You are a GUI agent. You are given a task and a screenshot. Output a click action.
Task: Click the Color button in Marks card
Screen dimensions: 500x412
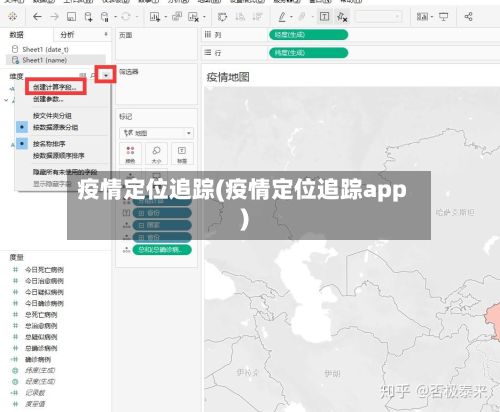(x=130, y=154)
